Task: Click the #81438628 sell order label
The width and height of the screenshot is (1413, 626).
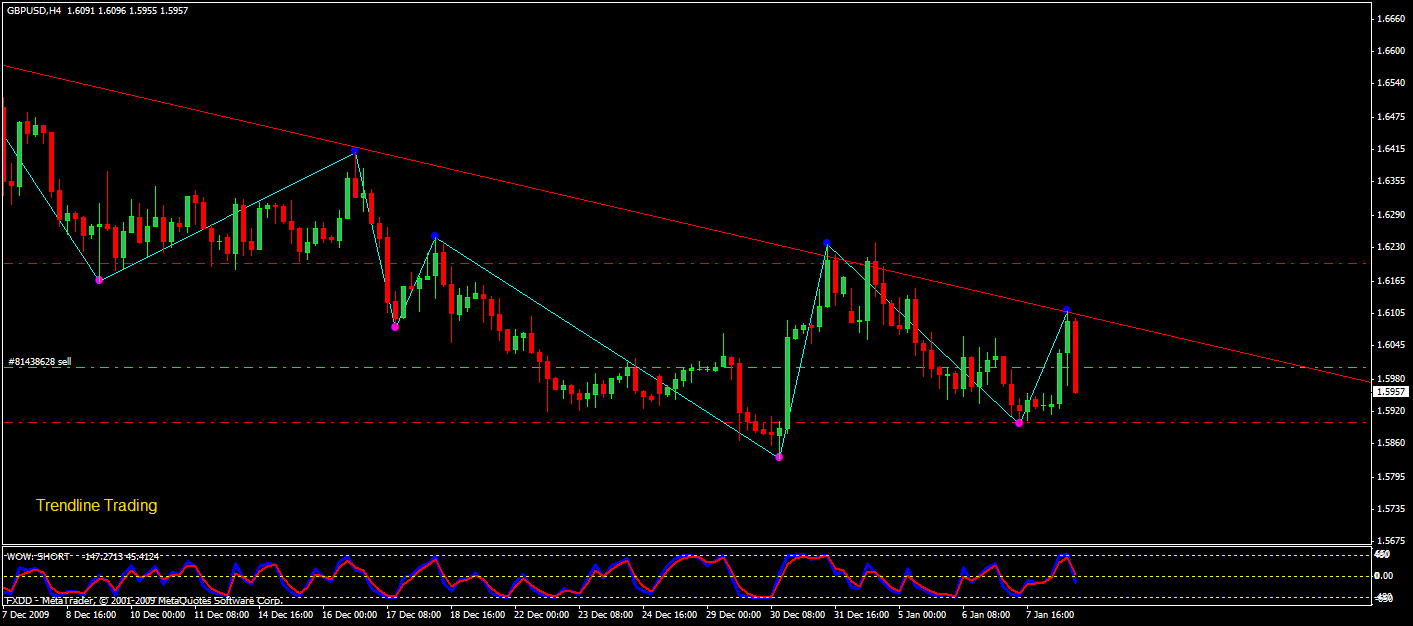Action: click(39, 361)
